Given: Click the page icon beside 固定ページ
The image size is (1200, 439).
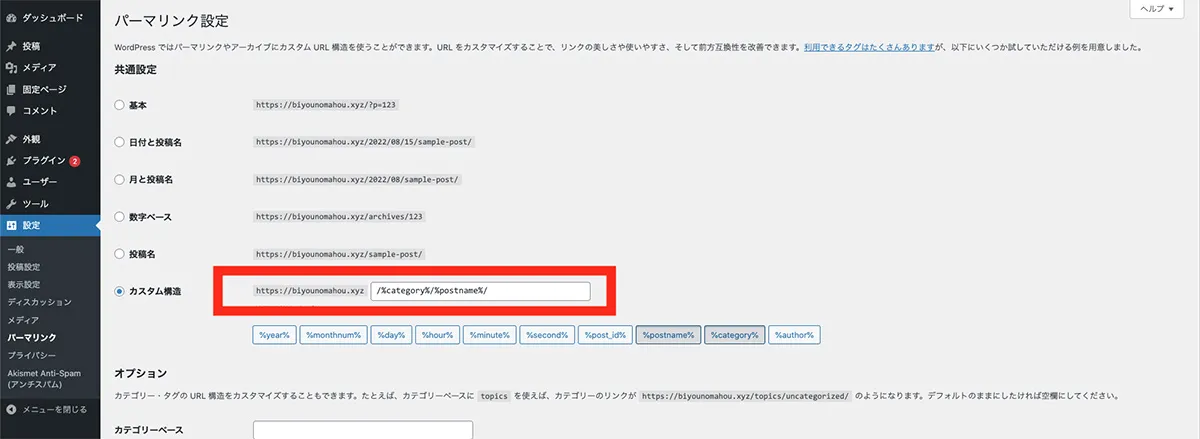Looking at the screenshot, I should (11, 89).
